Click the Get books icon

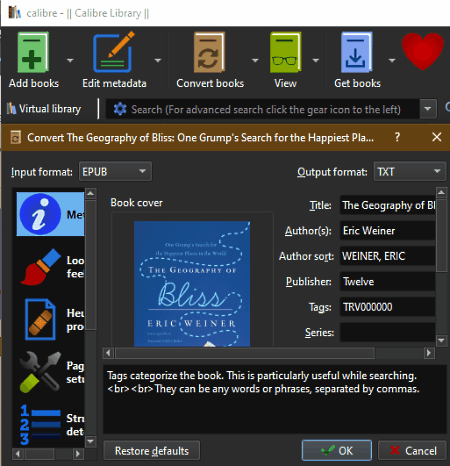pos(356,52)
